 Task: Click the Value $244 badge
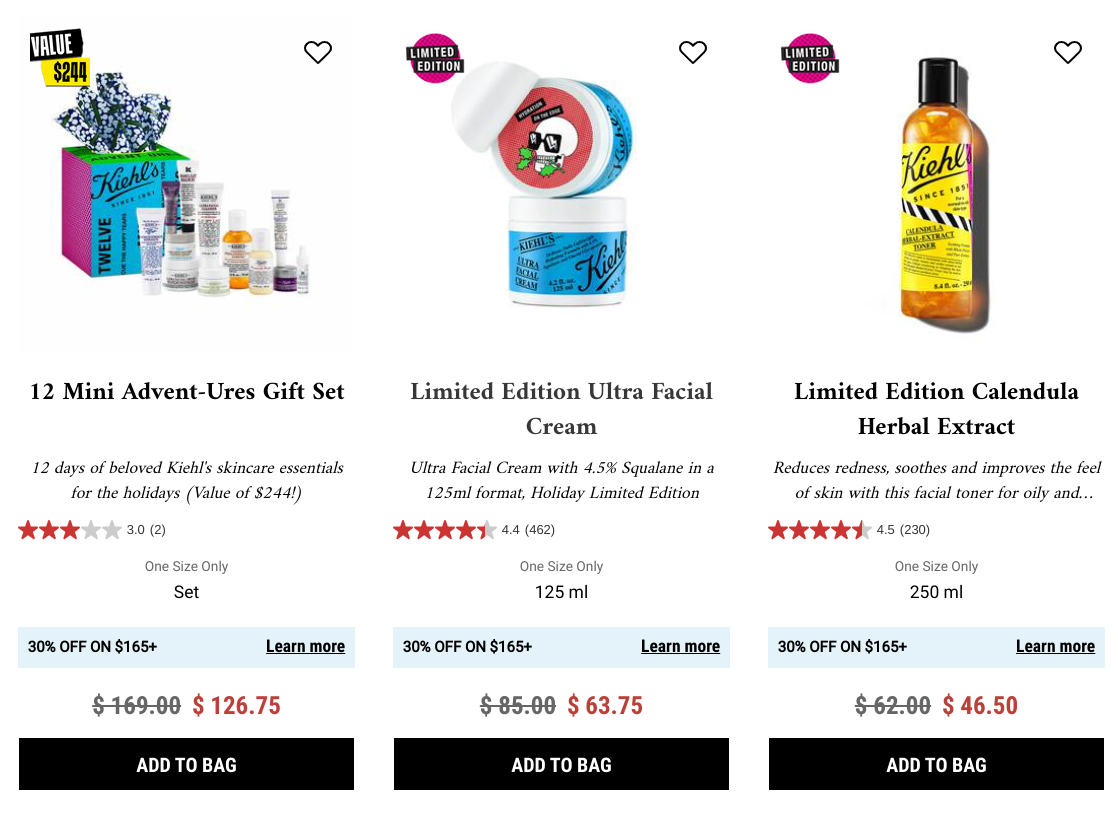point(58,58)
